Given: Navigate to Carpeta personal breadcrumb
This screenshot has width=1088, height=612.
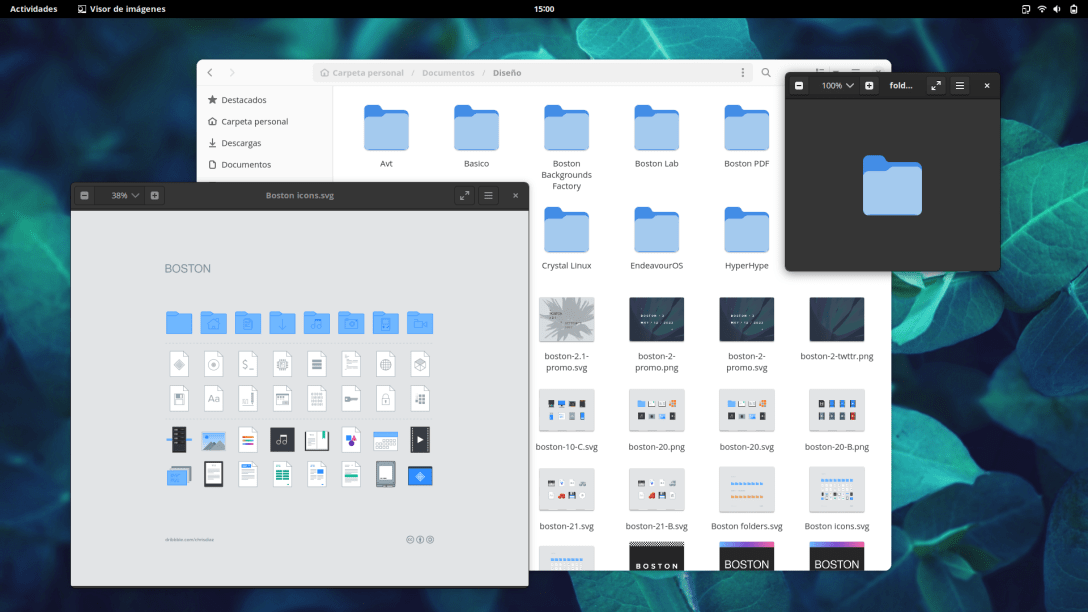Looking at the screenshot, I should pos(362,72).
